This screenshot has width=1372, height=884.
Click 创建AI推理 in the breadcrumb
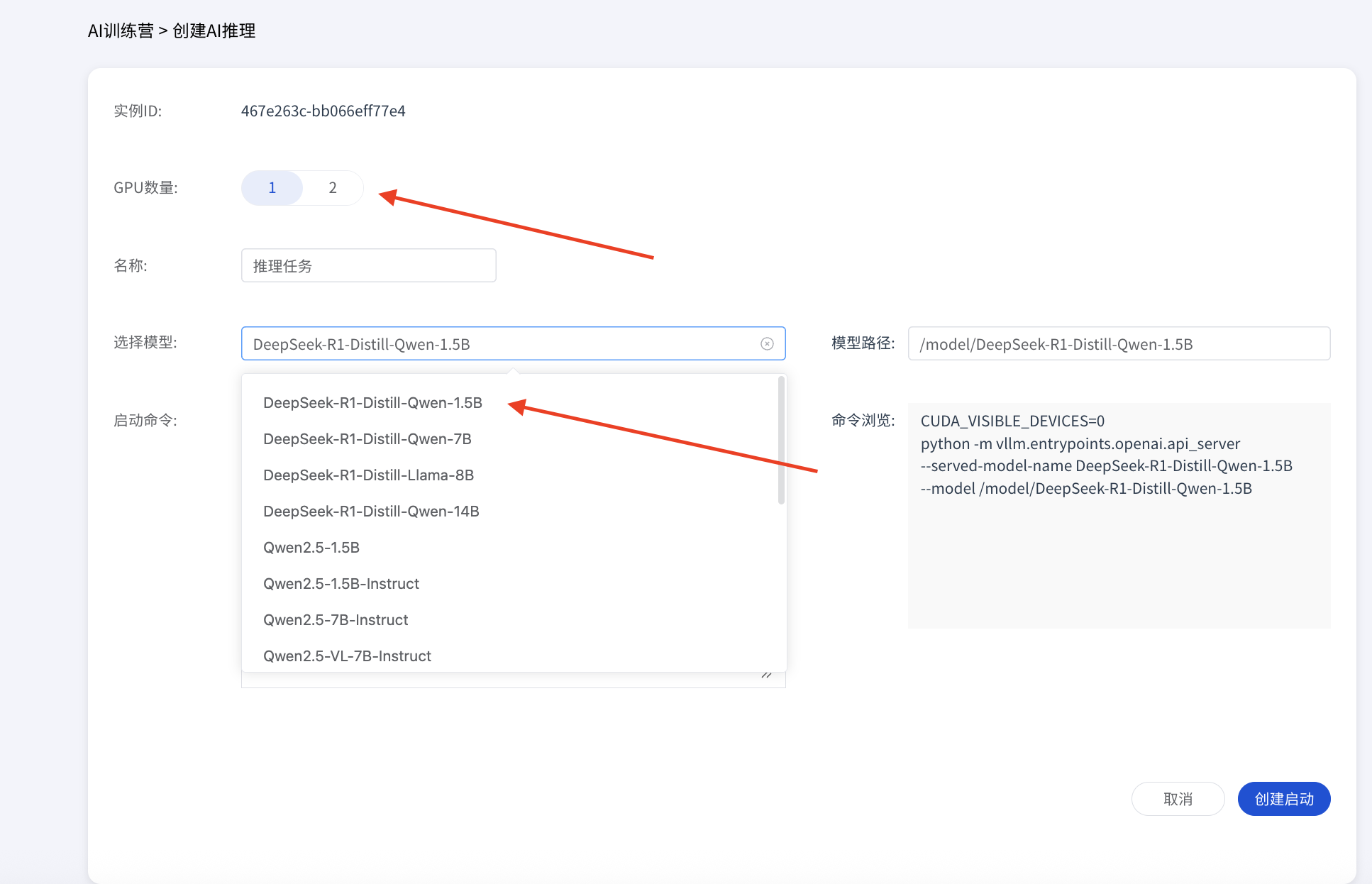coord(214,31)
